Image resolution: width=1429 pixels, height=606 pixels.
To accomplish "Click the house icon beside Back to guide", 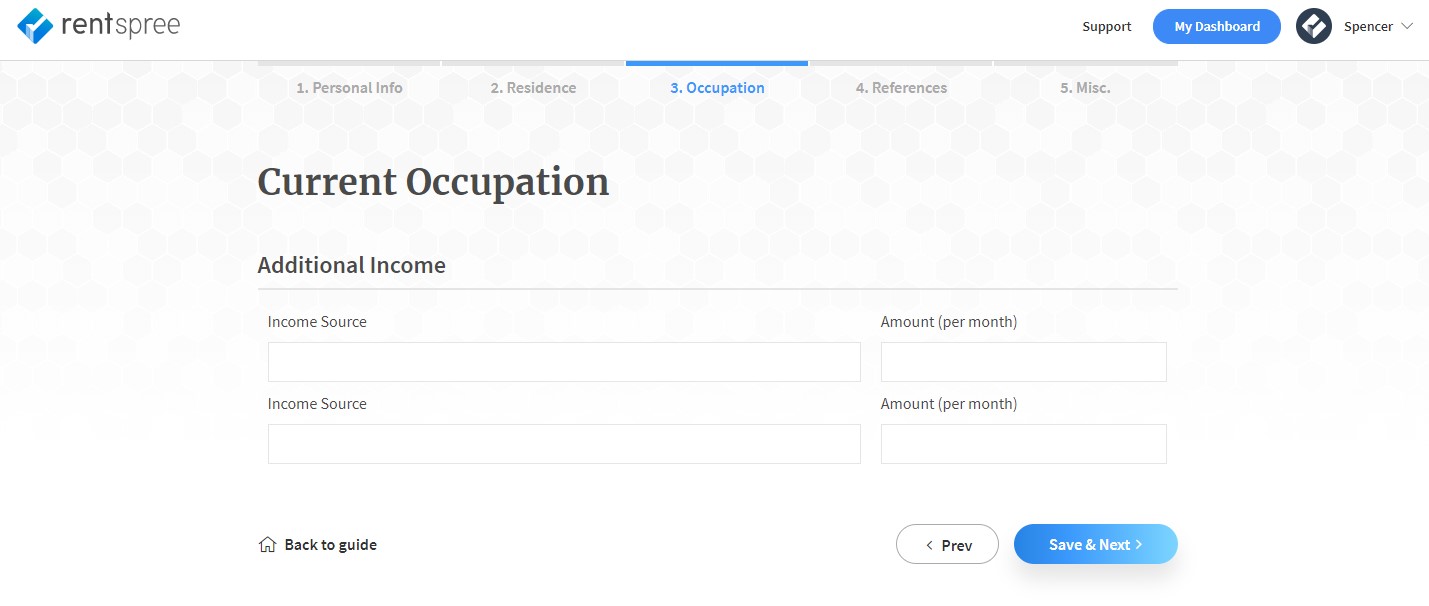I will tap(267, 545).
